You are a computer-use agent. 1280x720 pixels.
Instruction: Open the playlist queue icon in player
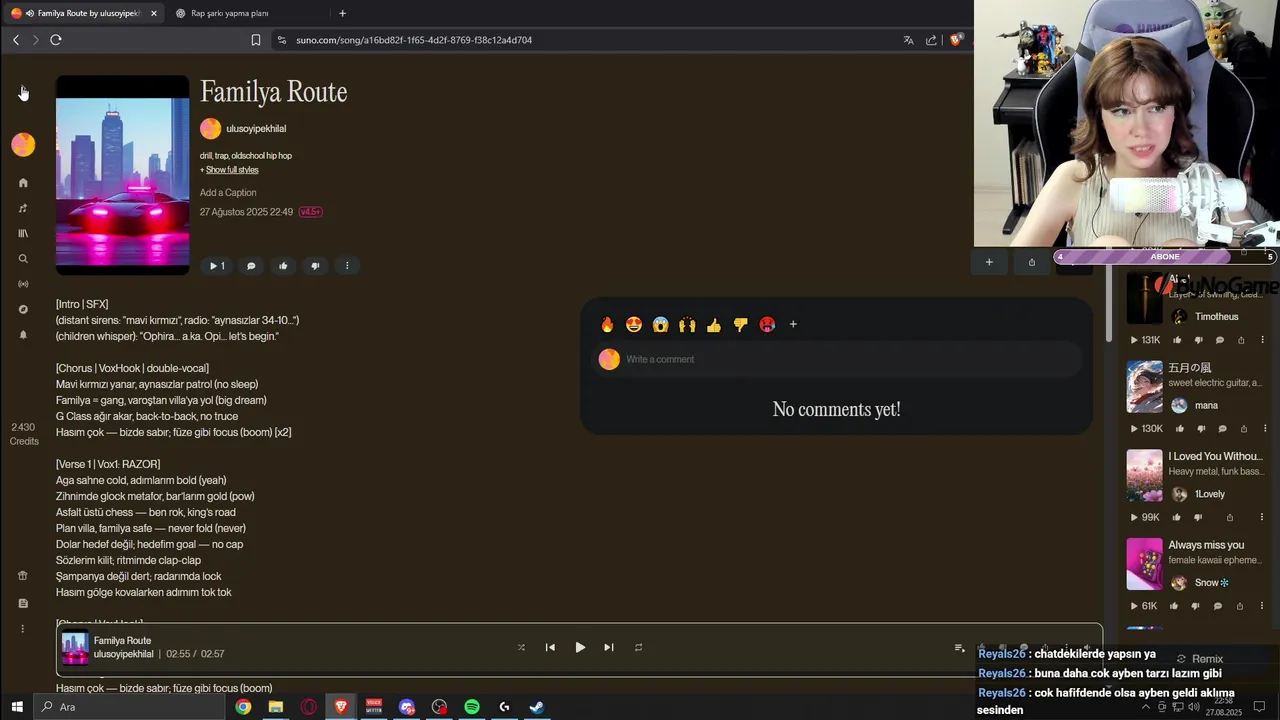tap(959, 648)
